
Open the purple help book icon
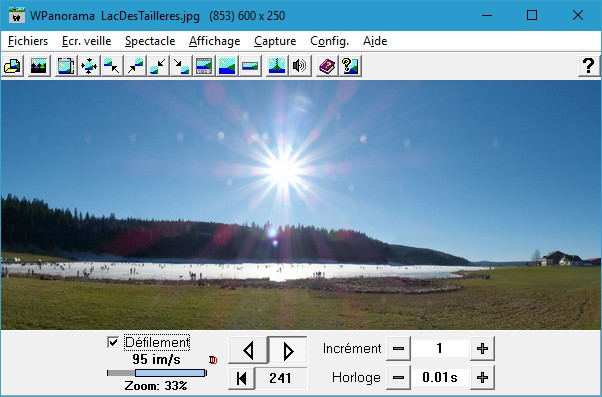tap(327, 66)
